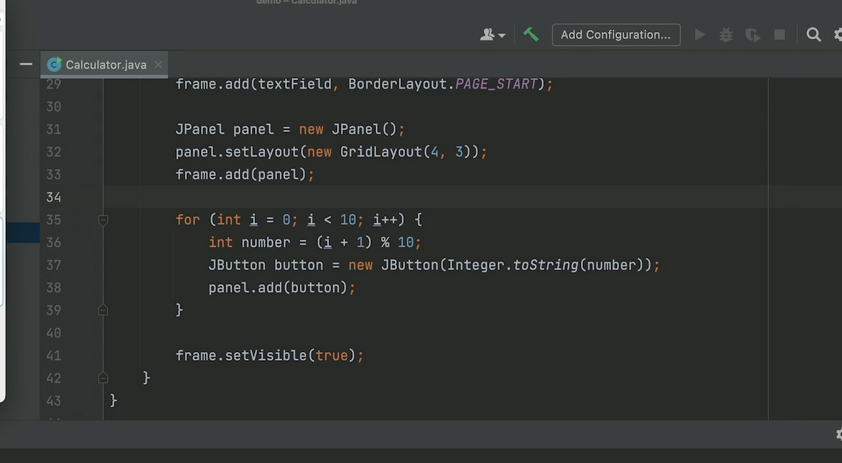Click on panel.add(button) statement
The height and width of the screenshot is (463, 842).
(282, 288)
